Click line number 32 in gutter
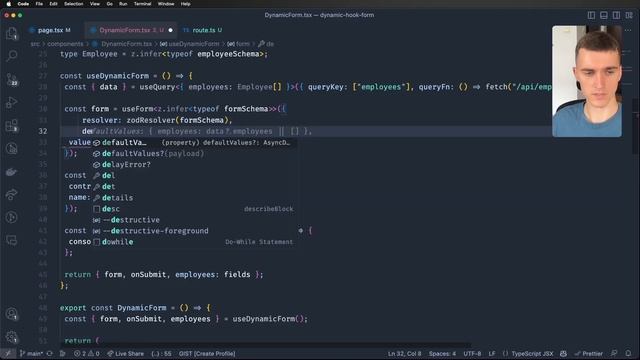Screen dimensions: 640x360 (x=43, y=131)
